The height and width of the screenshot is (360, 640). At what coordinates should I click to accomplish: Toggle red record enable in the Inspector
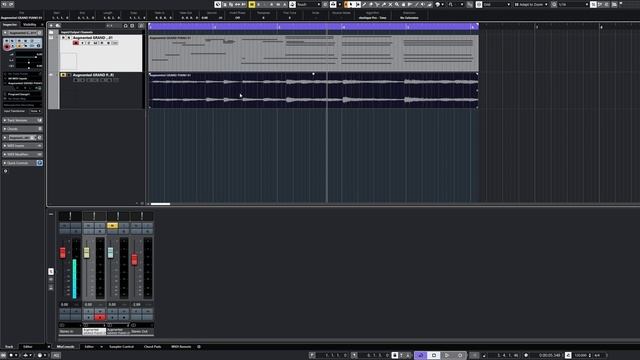tap(7, 47)
